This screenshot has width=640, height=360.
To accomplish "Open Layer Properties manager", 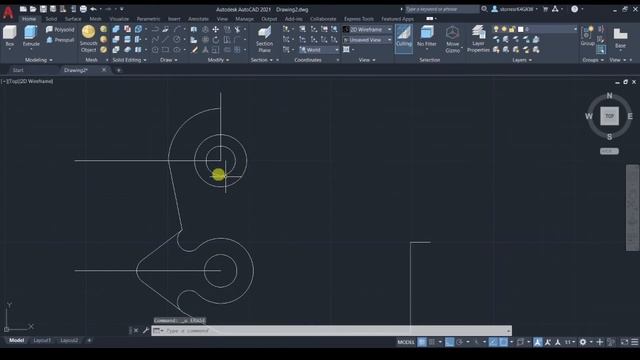I will (478, 39).
